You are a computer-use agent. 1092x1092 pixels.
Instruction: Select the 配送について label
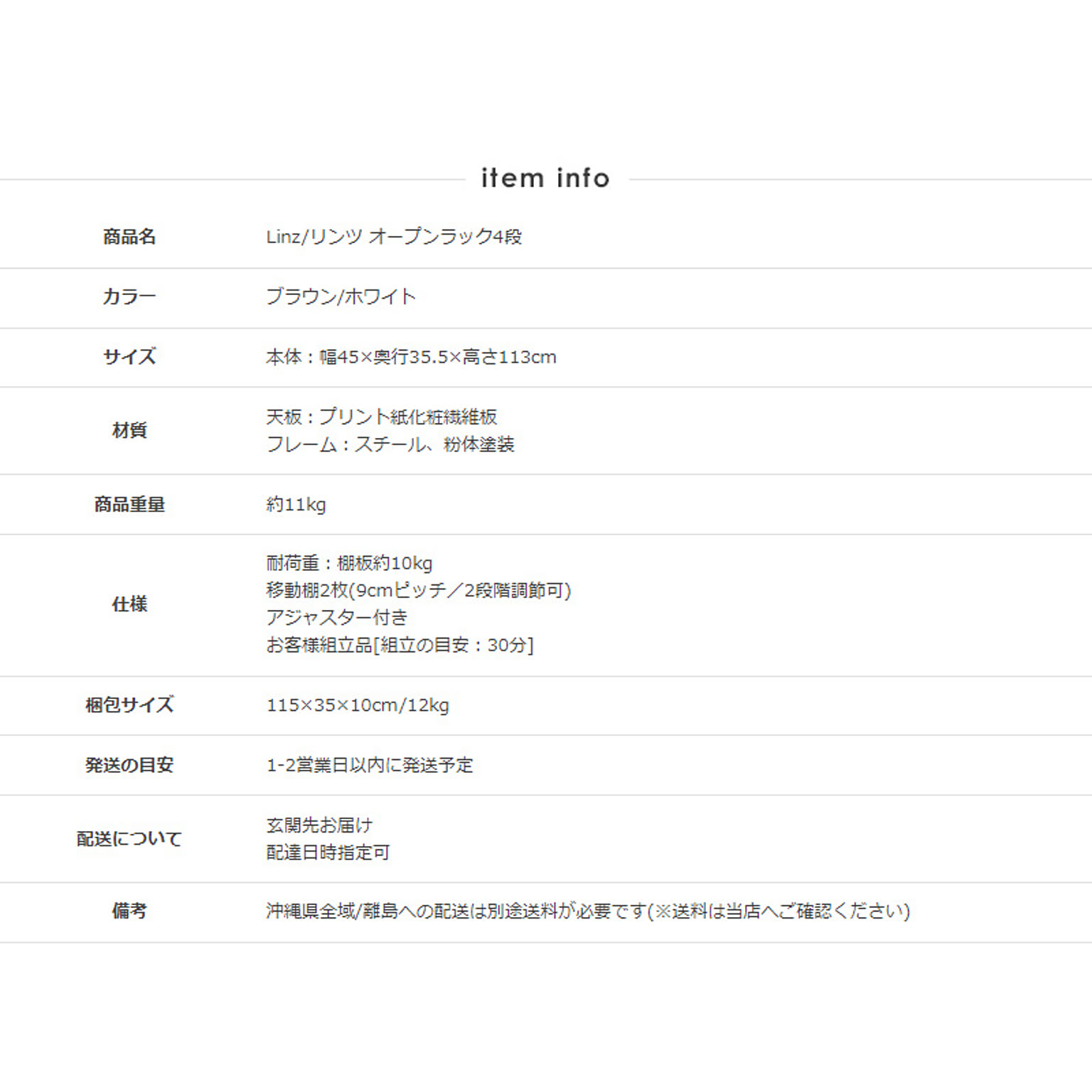coord(129,839)
